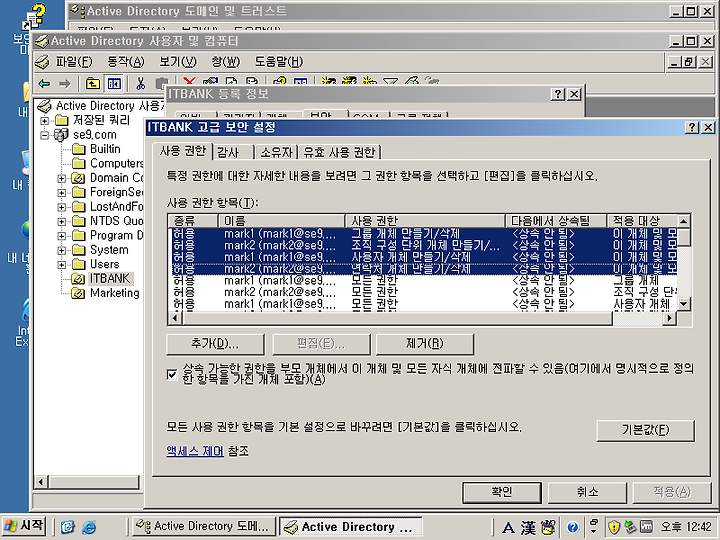Click the Up One Level folder icon
The width and height of the screenshot is (720, 540).
point(93,84)
